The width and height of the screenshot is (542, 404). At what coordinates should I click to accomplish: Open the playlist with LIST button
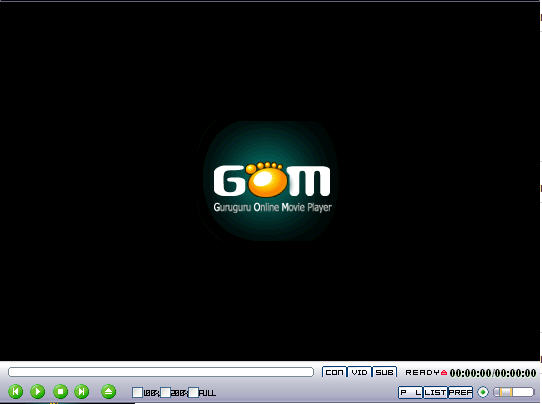pyautogui.click(x=435, y=393)
